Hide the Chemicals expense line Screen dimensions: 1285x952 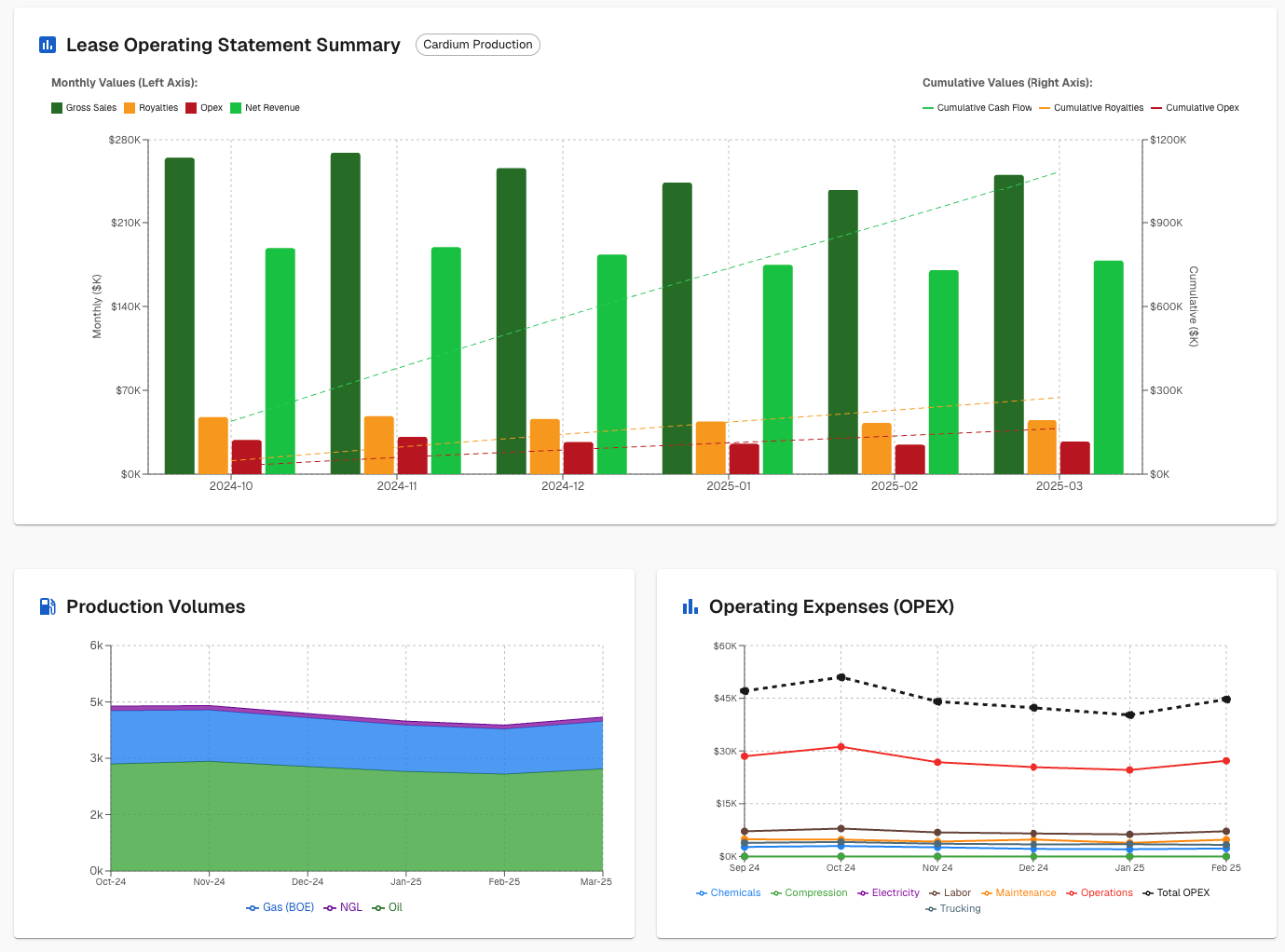click(729, 892)
